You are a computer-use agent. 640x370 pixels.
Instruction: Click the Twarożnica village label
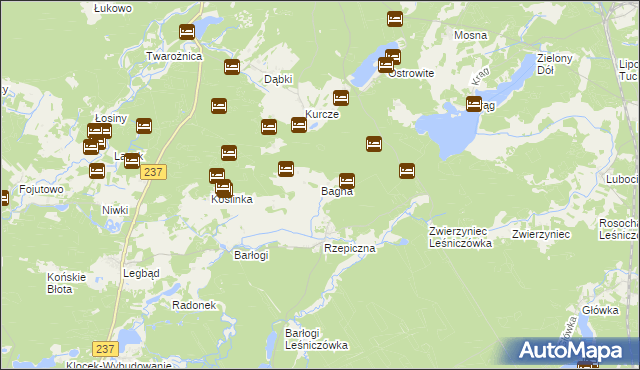point(174,56)
